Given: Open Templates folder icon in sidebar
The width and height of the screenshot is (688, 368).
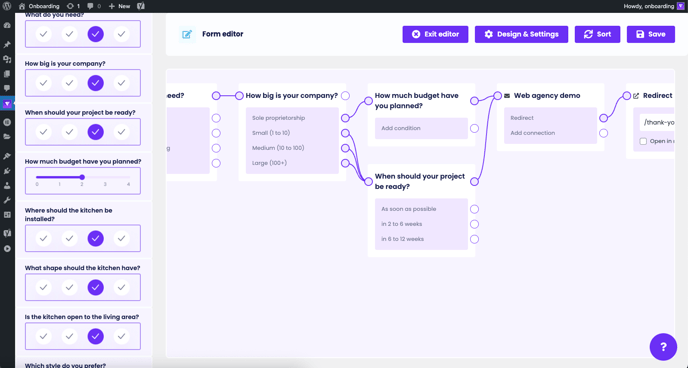Looking at the screenshot, I should point(7,136).
